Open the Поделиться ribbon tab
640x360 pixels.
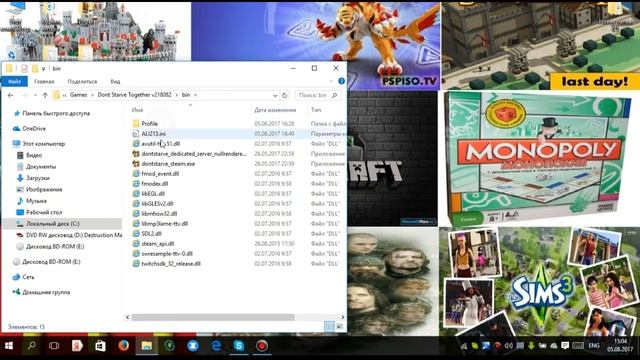[x=82, y=82]
